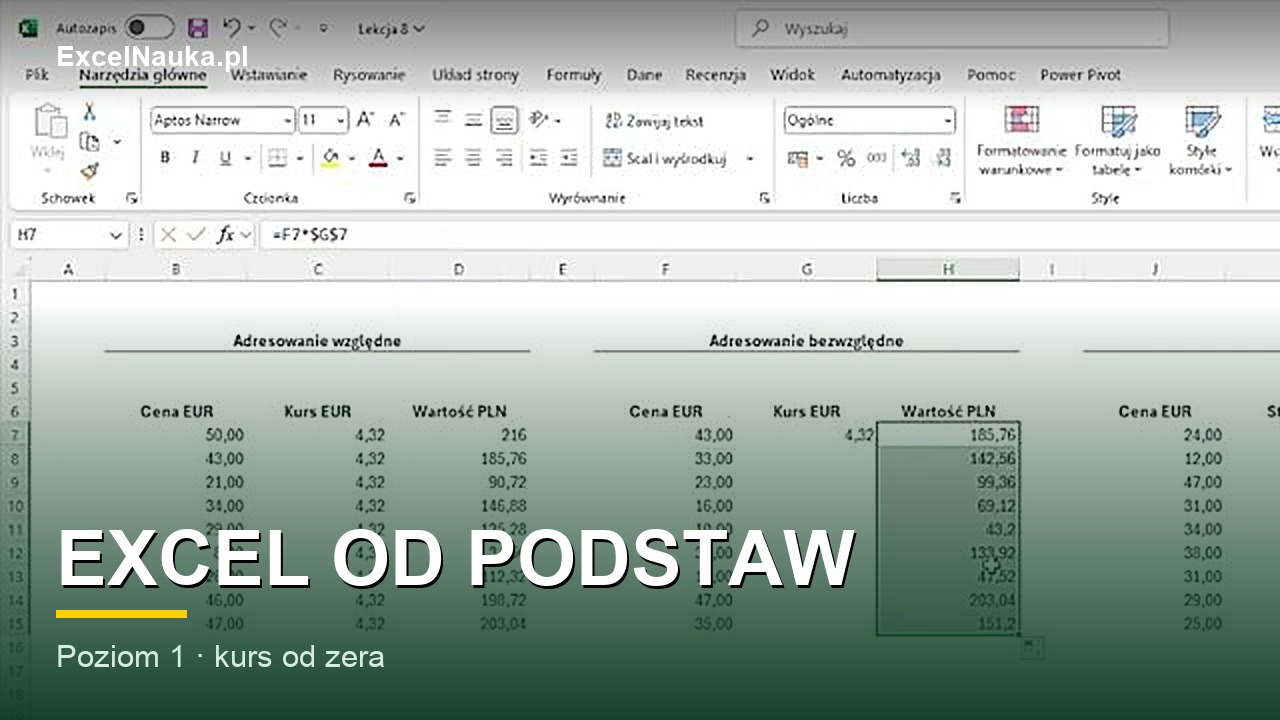Screen dimensions: 1280x720
Task: Switch to the Wstawianie tab
Action: 269,75
